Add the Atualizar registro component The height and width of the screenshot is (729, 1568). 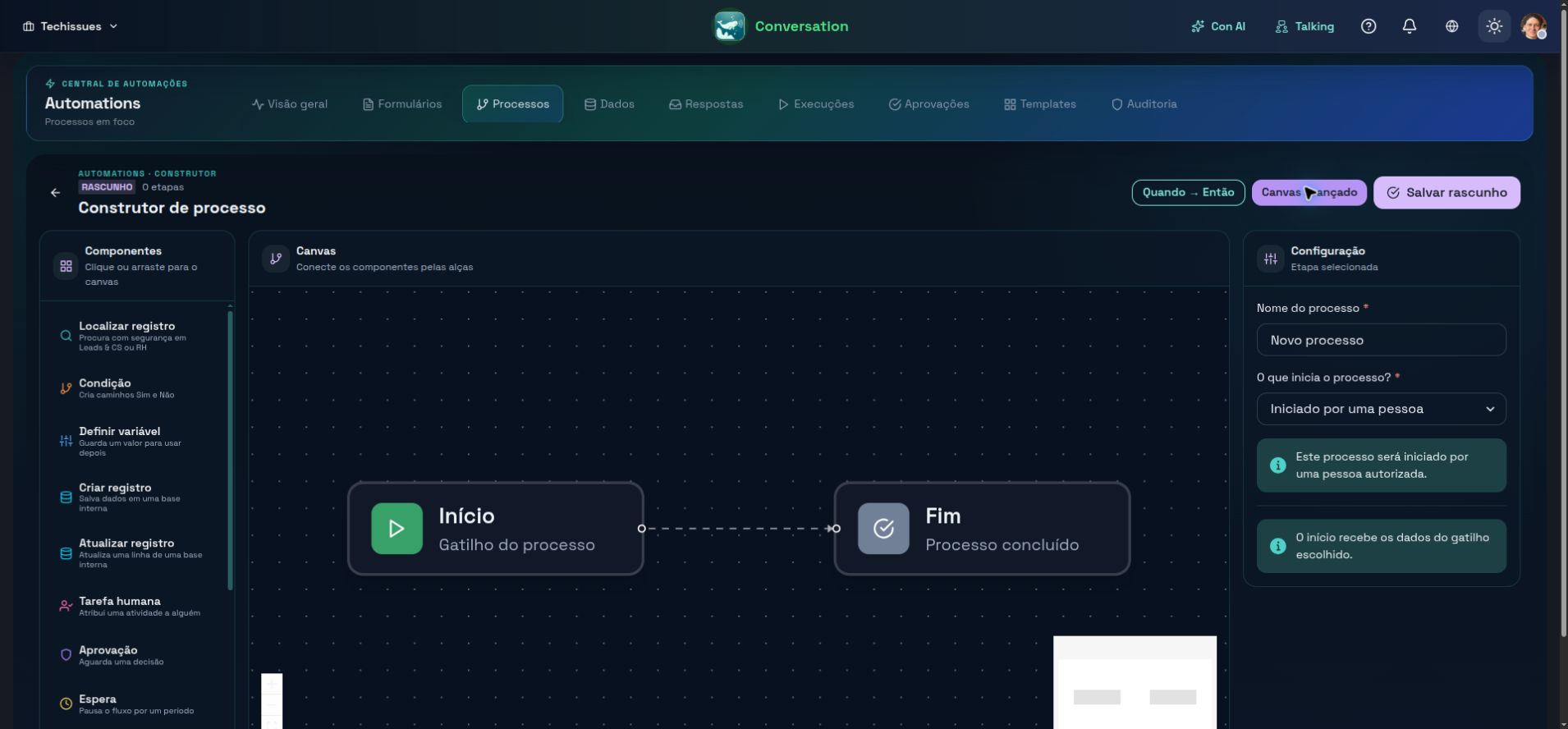click(136, 553)
